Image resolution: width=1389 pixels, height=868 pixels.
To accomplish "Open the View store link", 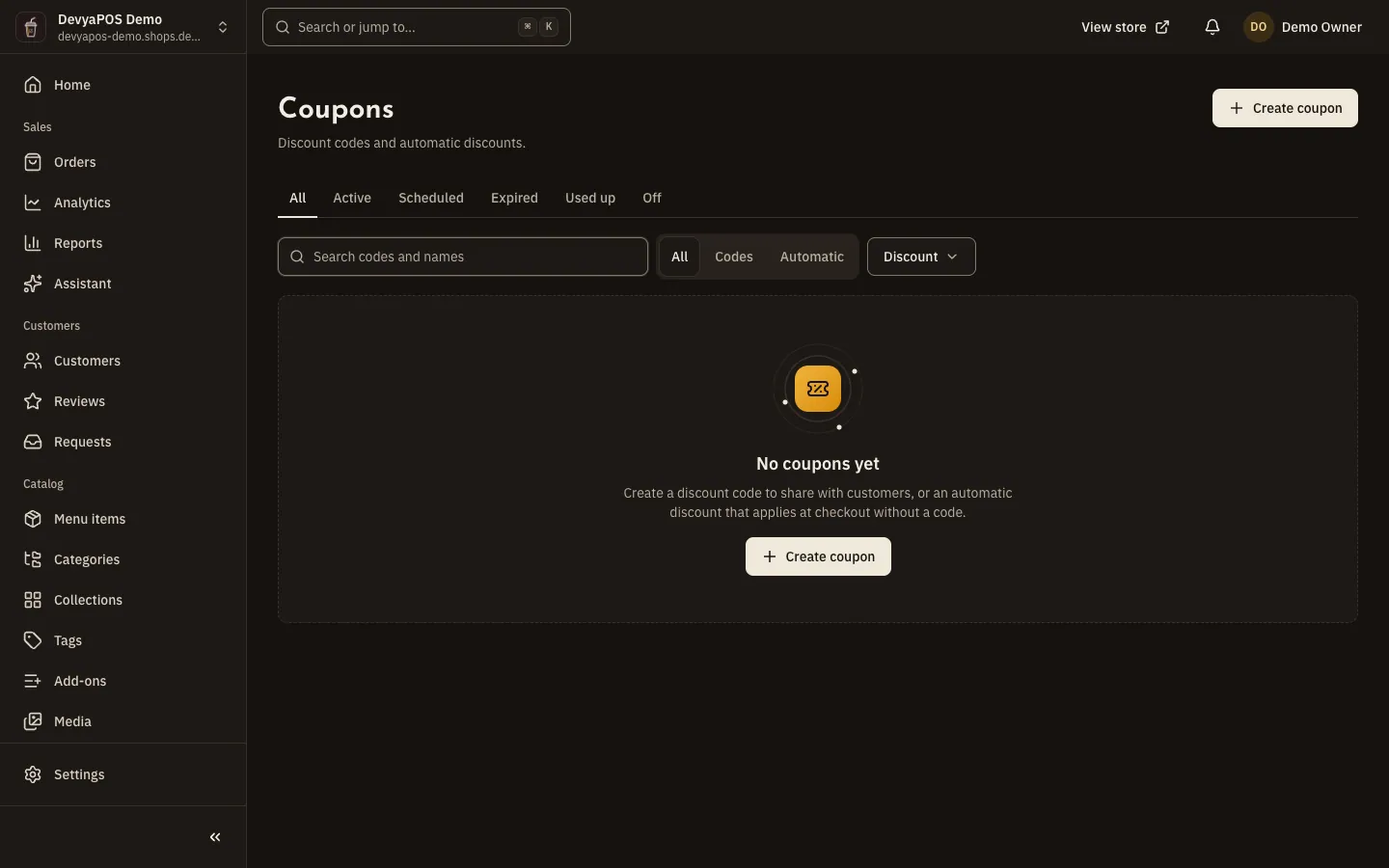I will tap(1125, 27).
